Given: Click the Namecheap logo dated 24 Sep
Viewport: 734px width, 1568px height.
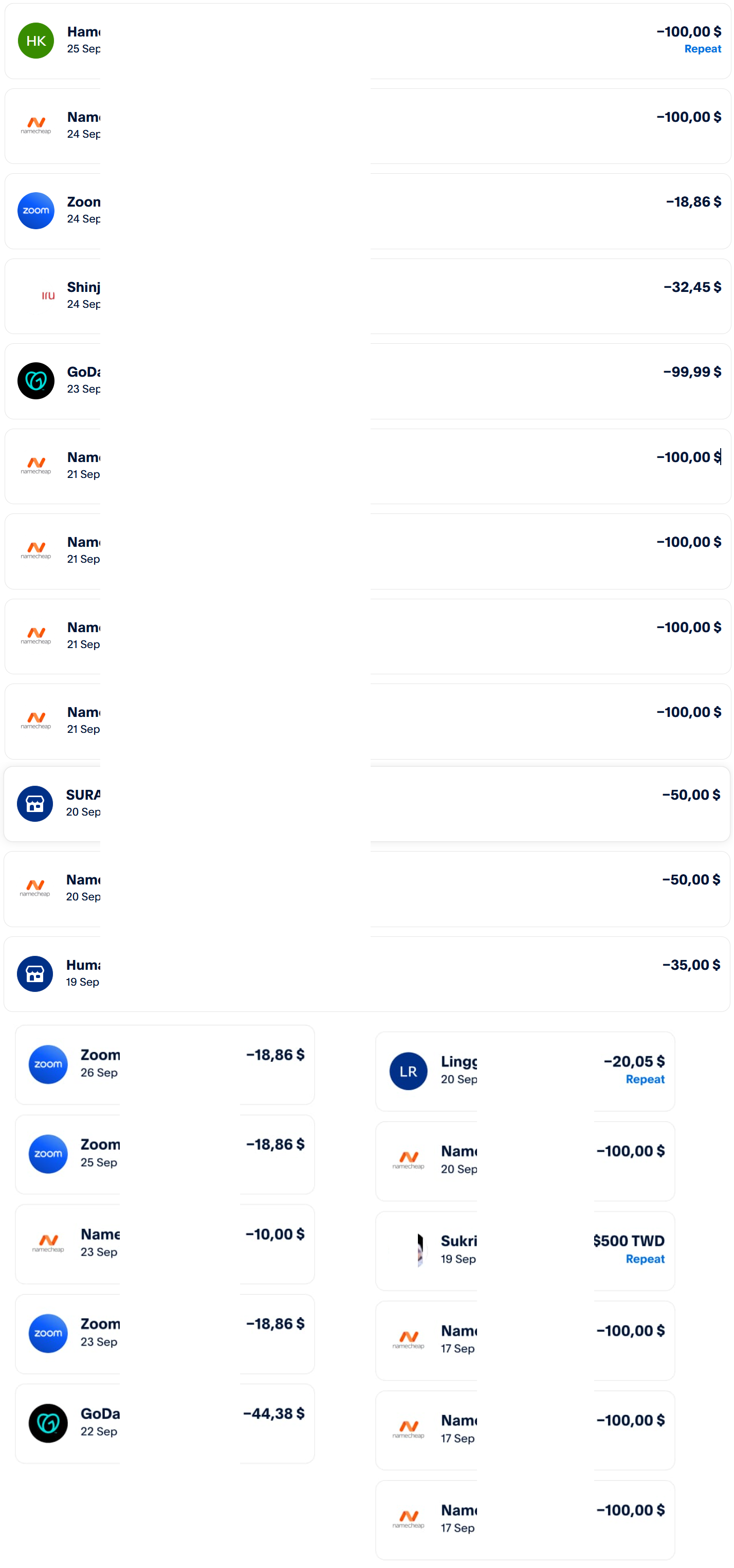Looking at the screenshot, I should point(36,126).
